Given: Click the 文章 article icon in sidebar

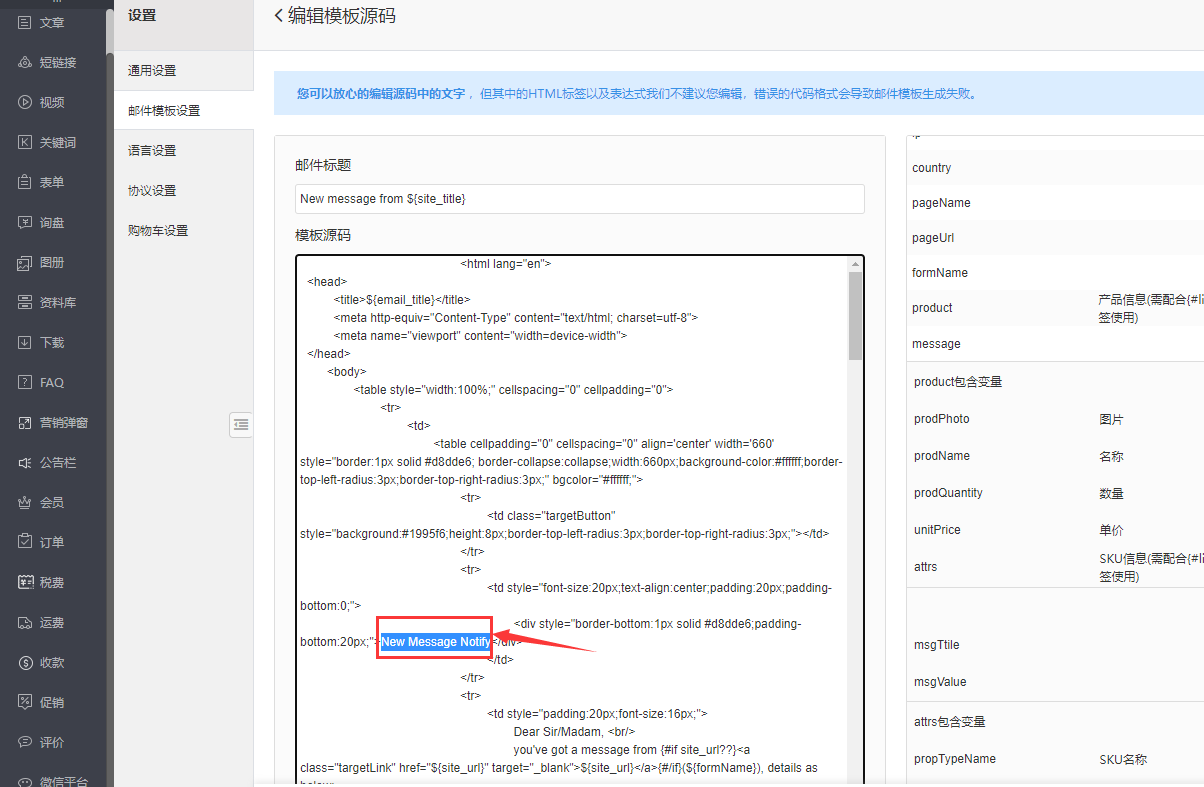Looking at the screenshot, I should click(x=25, y=22).
